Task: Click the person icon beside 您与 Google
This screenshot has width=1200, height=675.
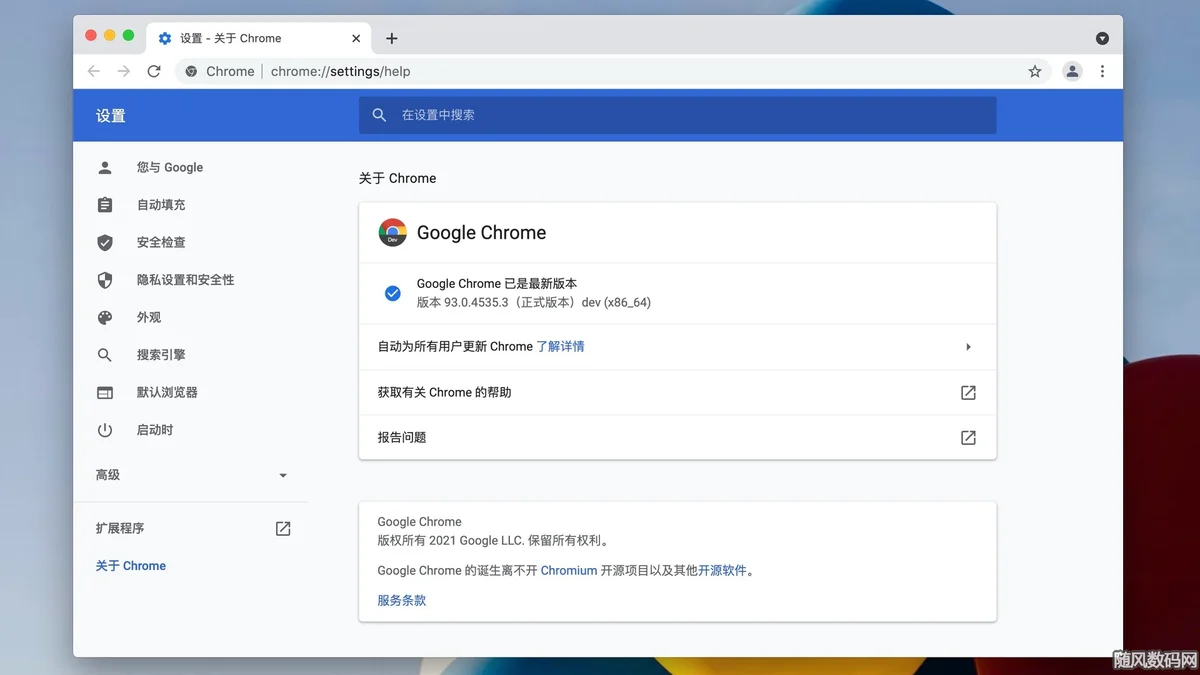Action: [105, 167]
